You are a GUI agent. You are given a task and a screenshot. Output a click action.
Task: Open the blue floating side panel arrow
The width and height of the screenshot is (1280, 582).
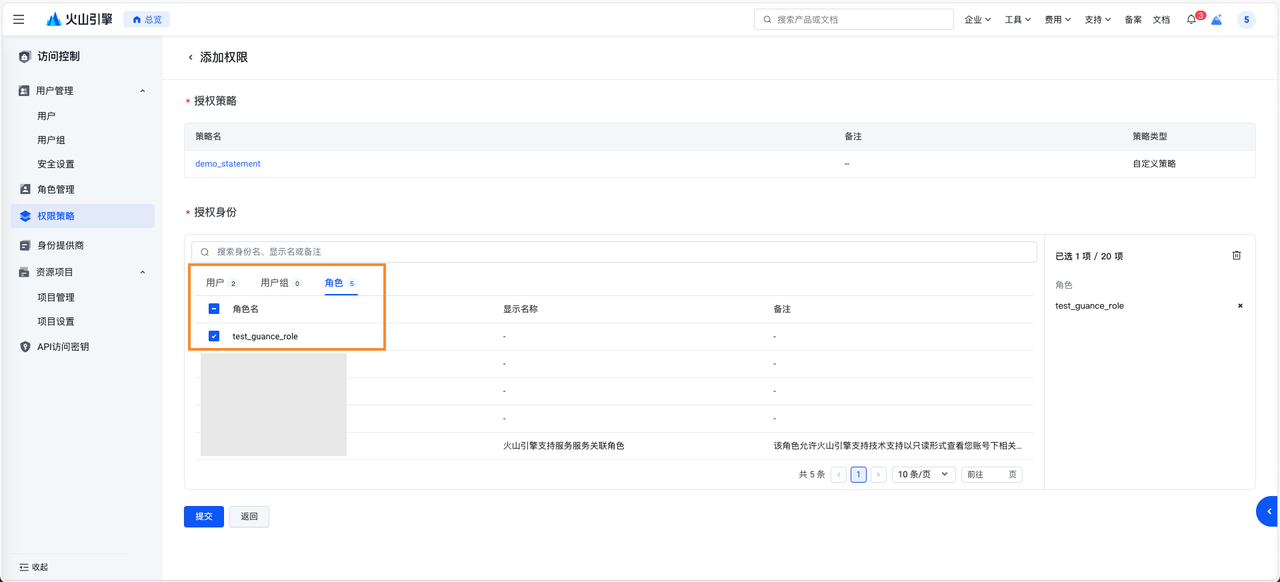point(1268,511)
